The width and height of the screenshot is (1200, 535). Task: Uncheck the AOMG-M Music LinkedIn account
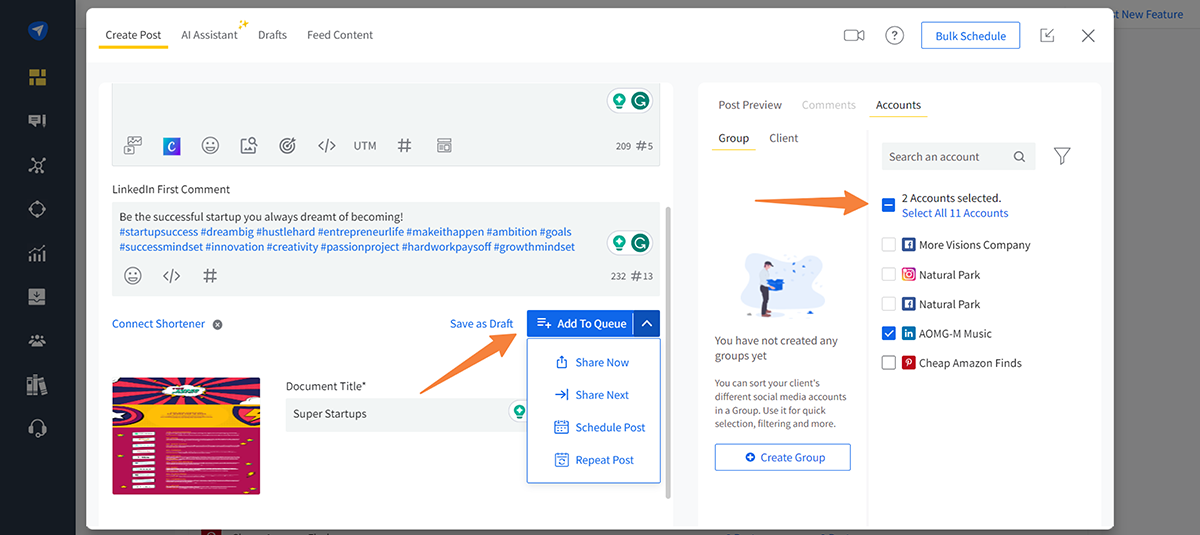pyautogui.click(x=889, y=334)
